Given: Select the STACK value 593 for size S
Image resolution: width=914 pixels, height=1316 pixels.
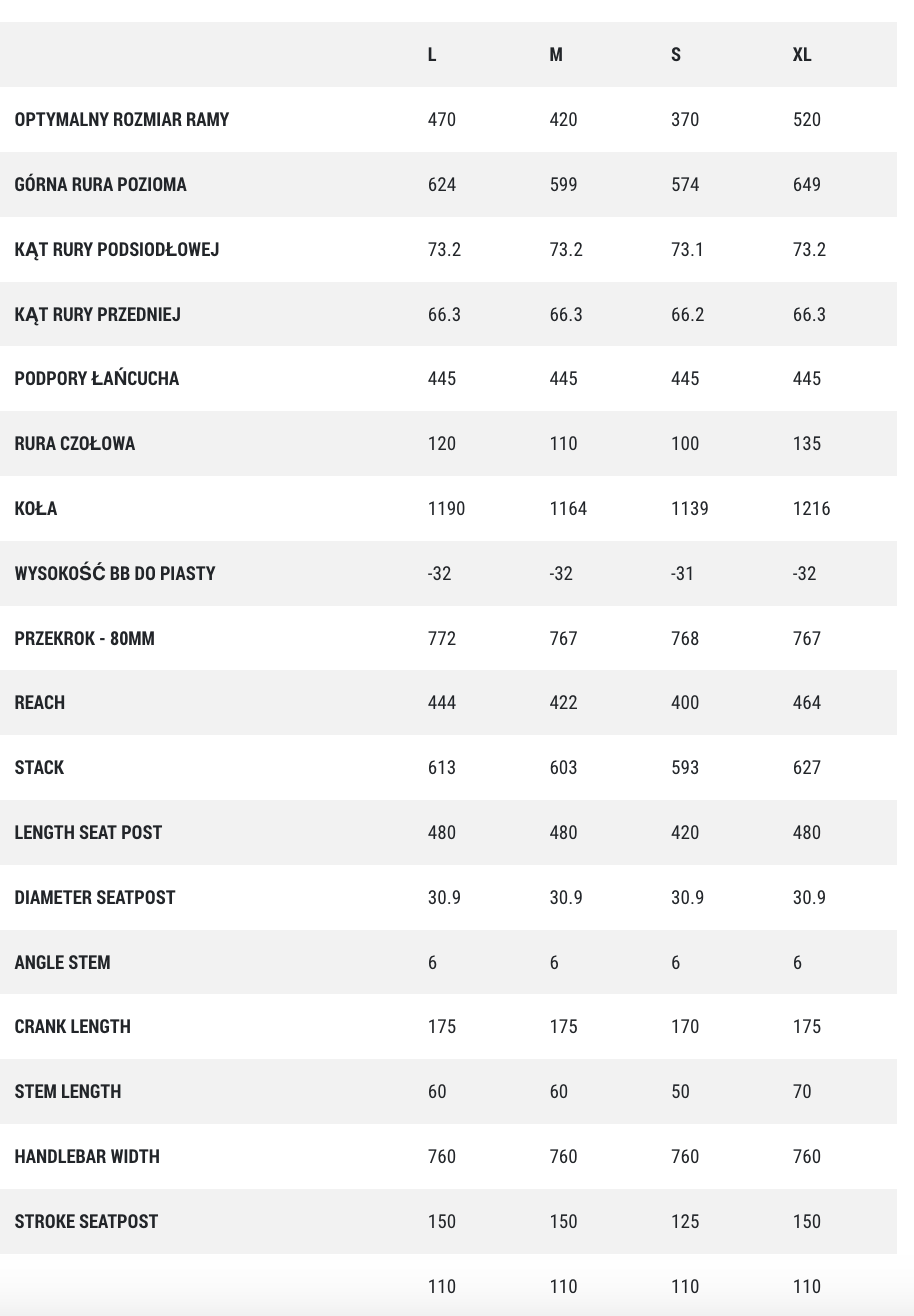Looking at the screenshot, I should (x=685, y=768).
